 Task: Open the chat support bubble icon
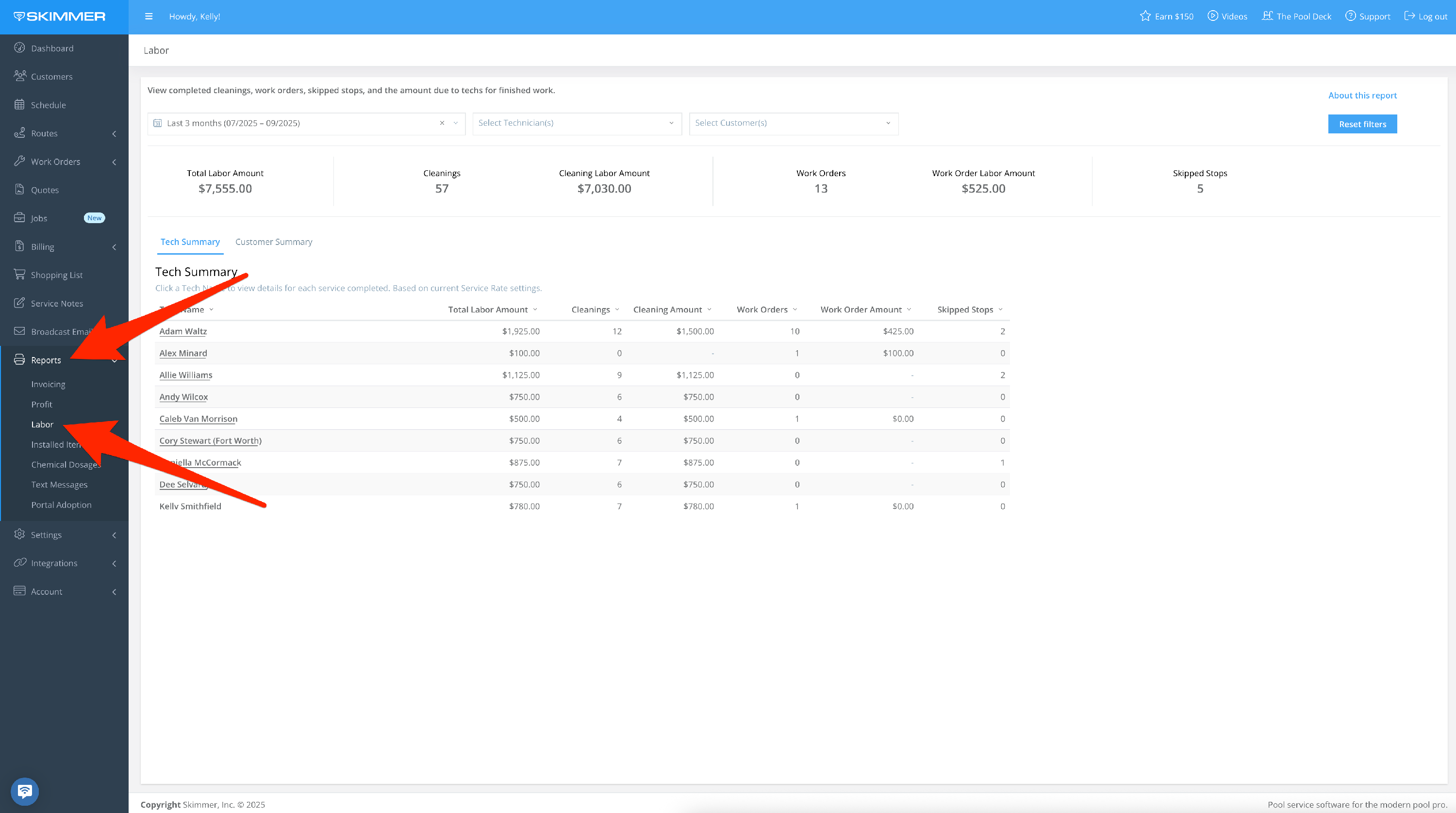click(x=24, y=791)
